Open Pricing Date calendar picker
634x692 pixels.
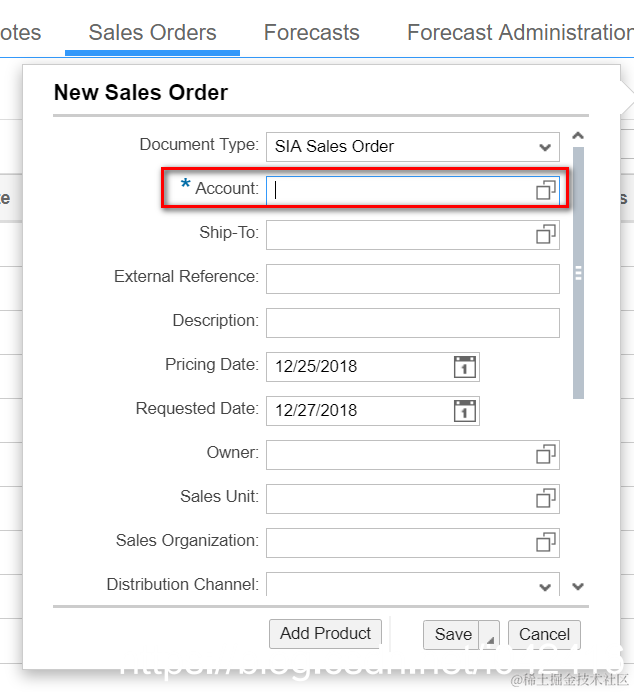pyautogui.click(x=465, y=367)
